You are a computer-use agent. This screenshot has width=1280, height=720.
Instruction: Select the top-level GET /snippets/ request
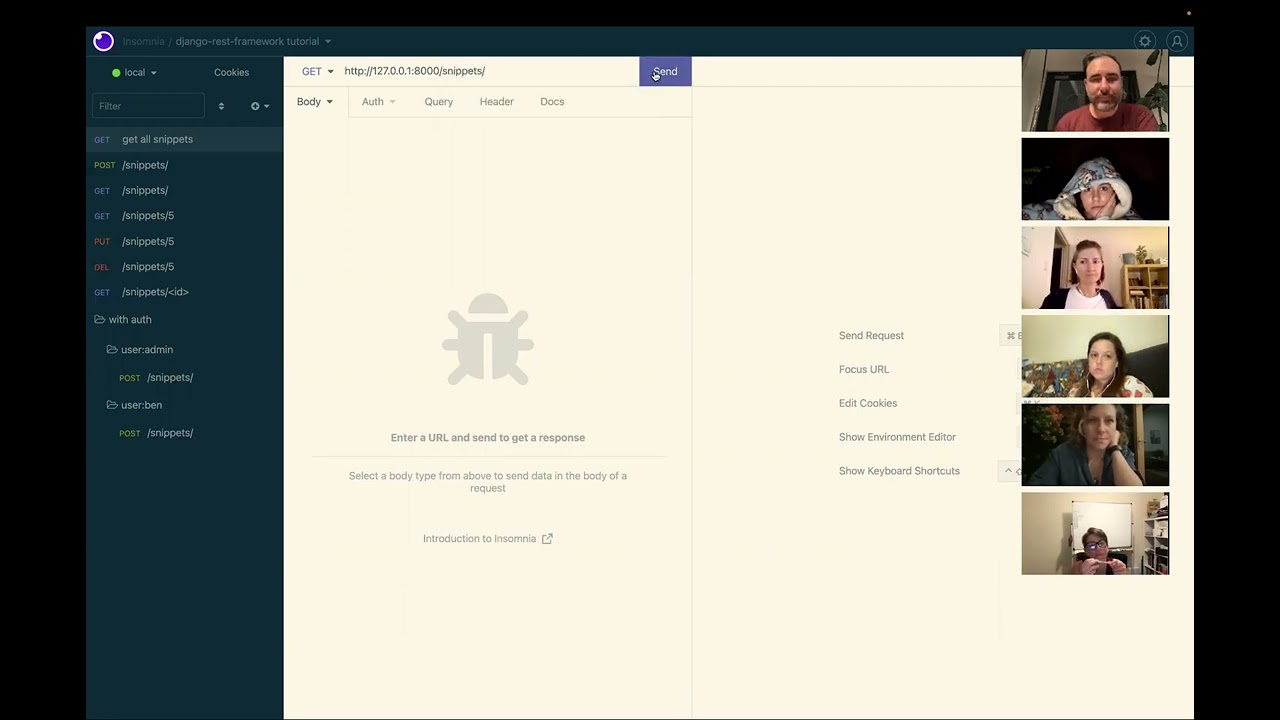click(x=185, y=190)
